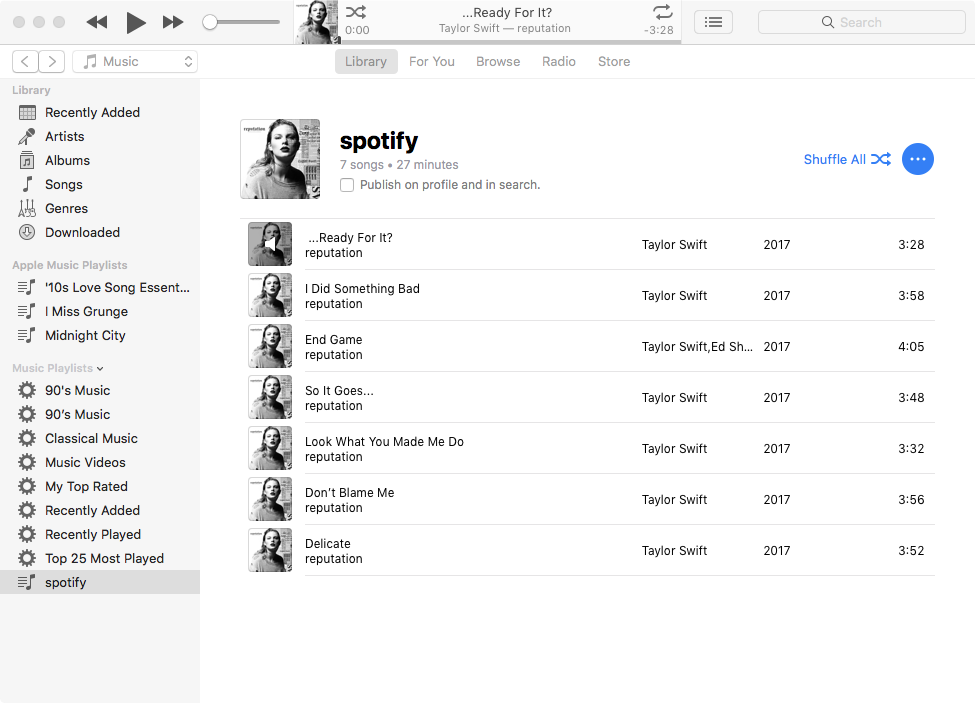Open Up Next queue list icon

[x=713, y=22]
